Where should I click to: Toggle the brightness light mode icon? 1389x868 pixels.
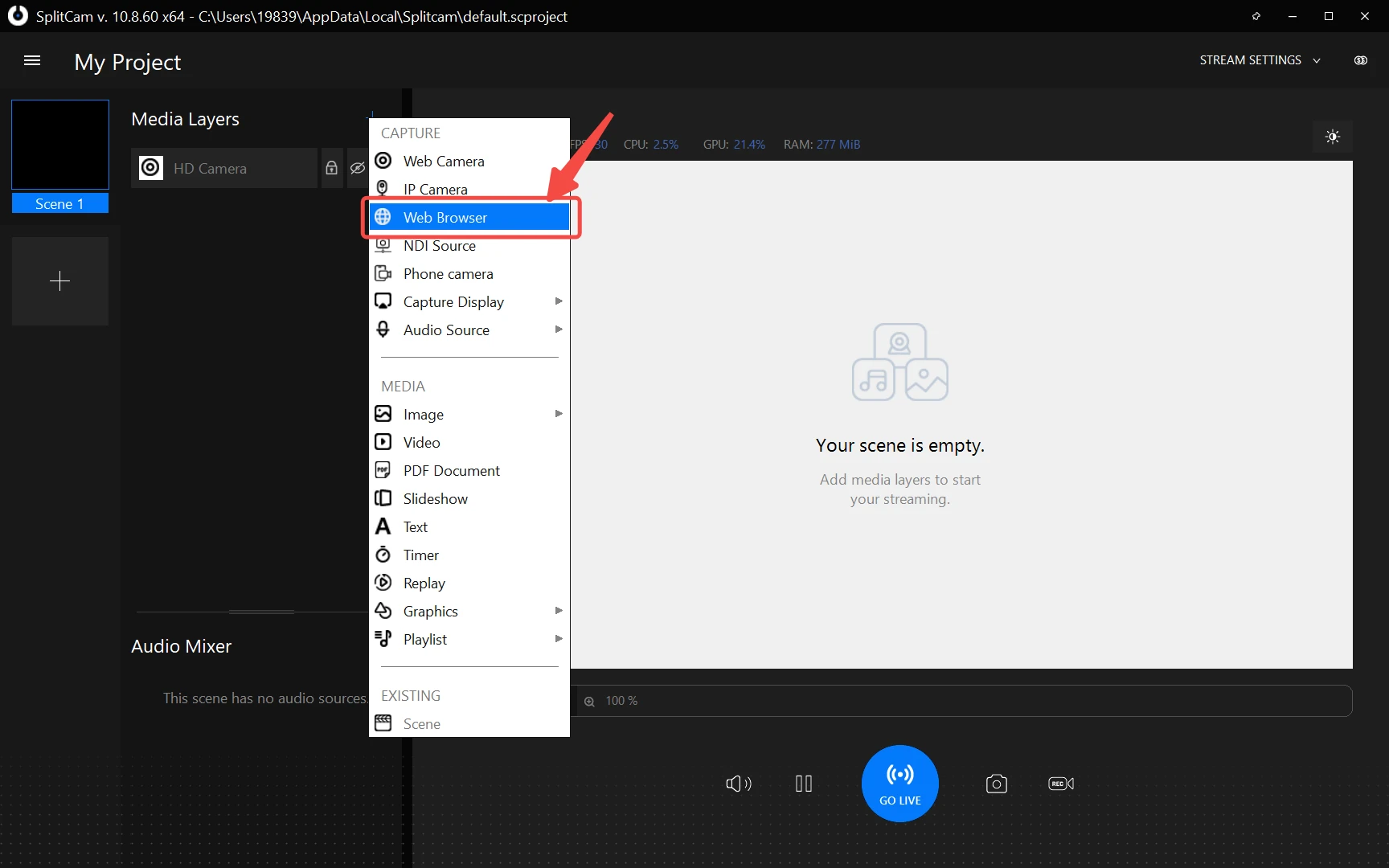click(1332, 137)
